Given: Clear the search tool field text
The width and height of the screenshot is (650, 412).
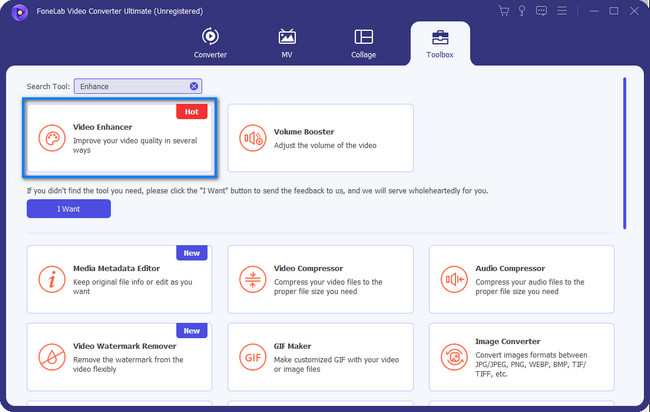Looking at the screenshot, I should click(x=194, y=86).
